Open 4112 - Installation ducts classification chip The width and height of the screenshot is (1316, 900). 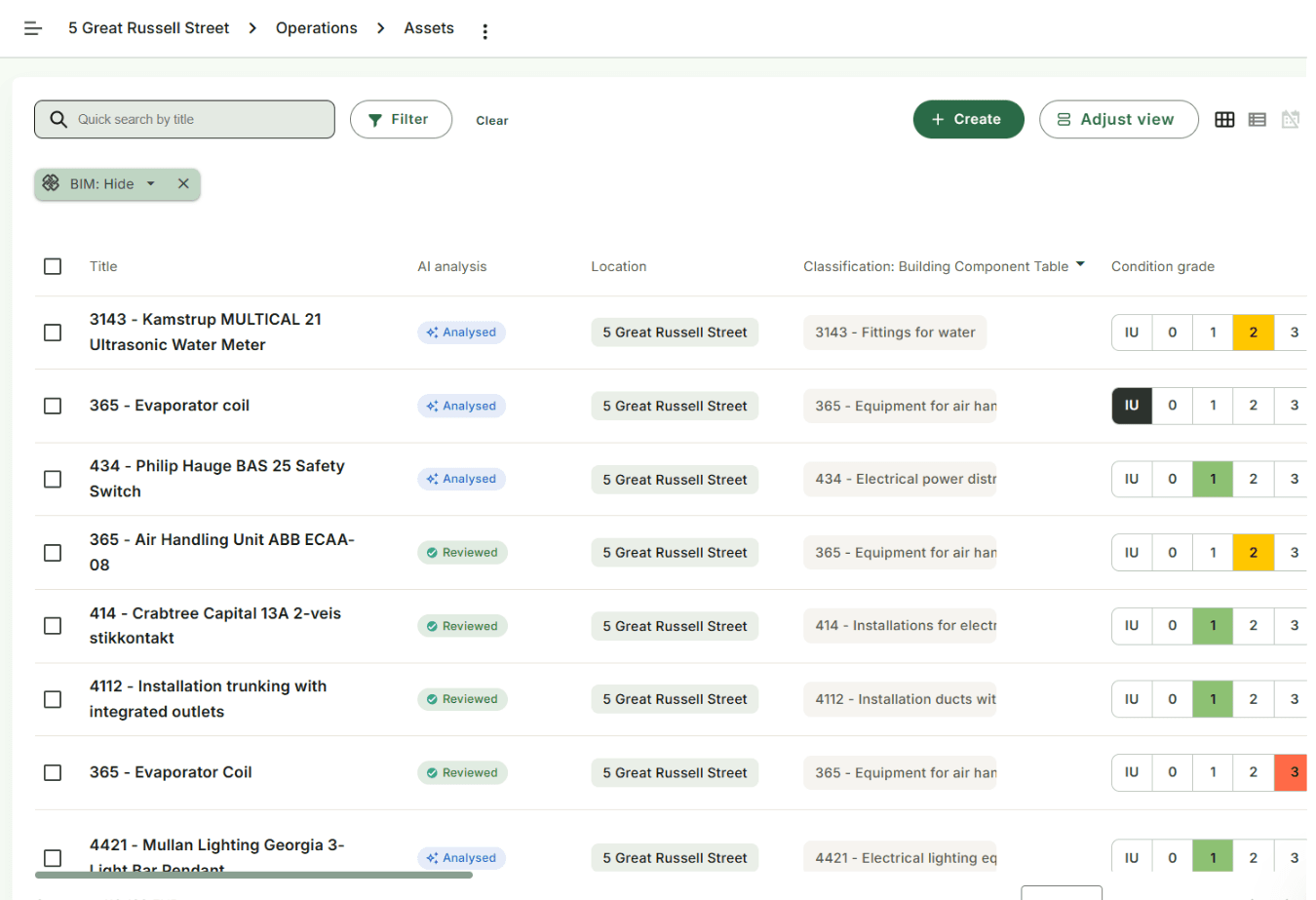pyautogui.click(x=900, y=699)
